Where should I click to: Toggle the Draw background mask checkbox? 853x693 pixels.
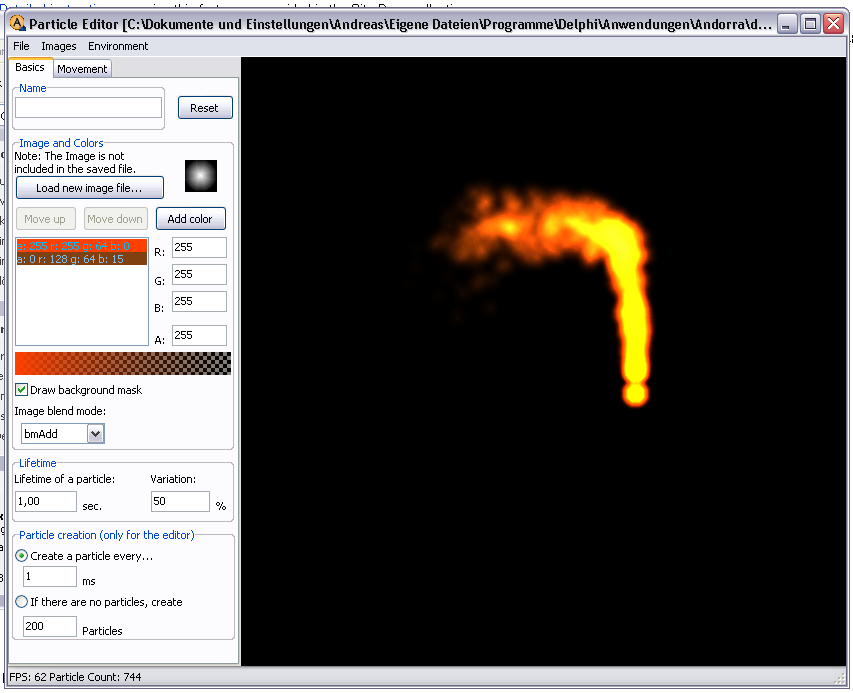click(22, 390)
